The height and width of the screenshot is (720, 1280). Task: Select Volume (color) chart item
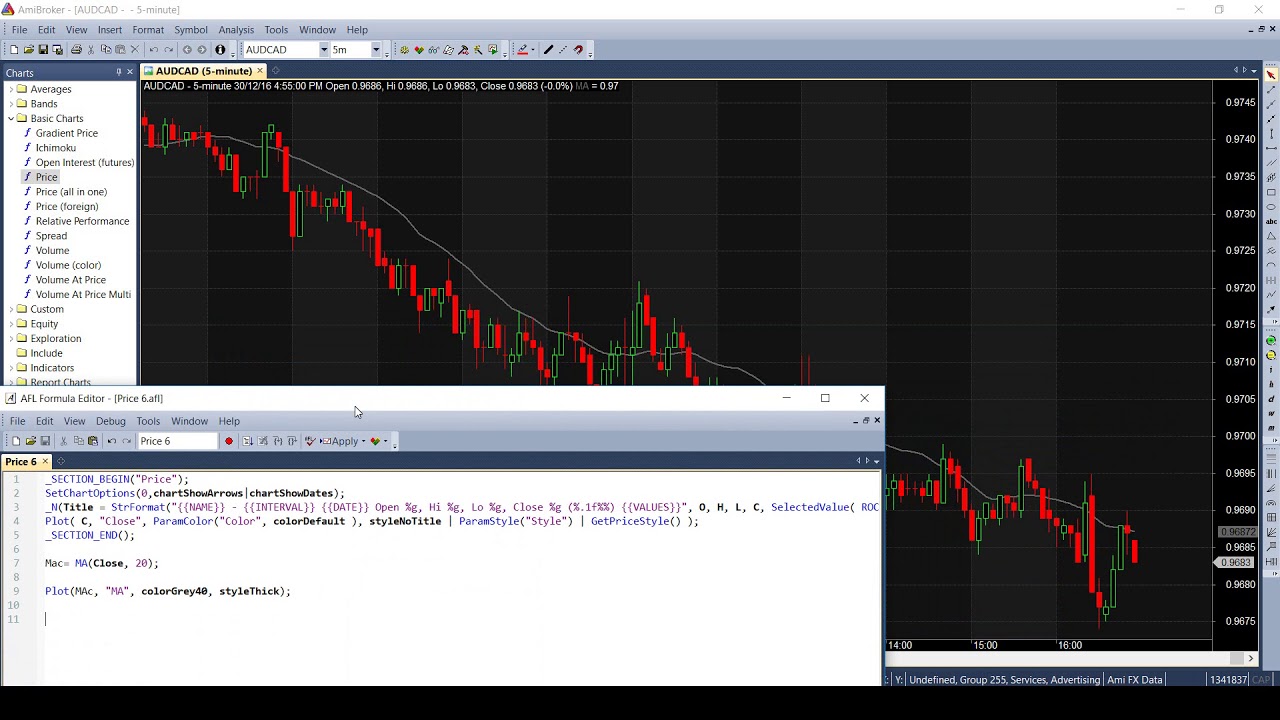tap(68, 265)
